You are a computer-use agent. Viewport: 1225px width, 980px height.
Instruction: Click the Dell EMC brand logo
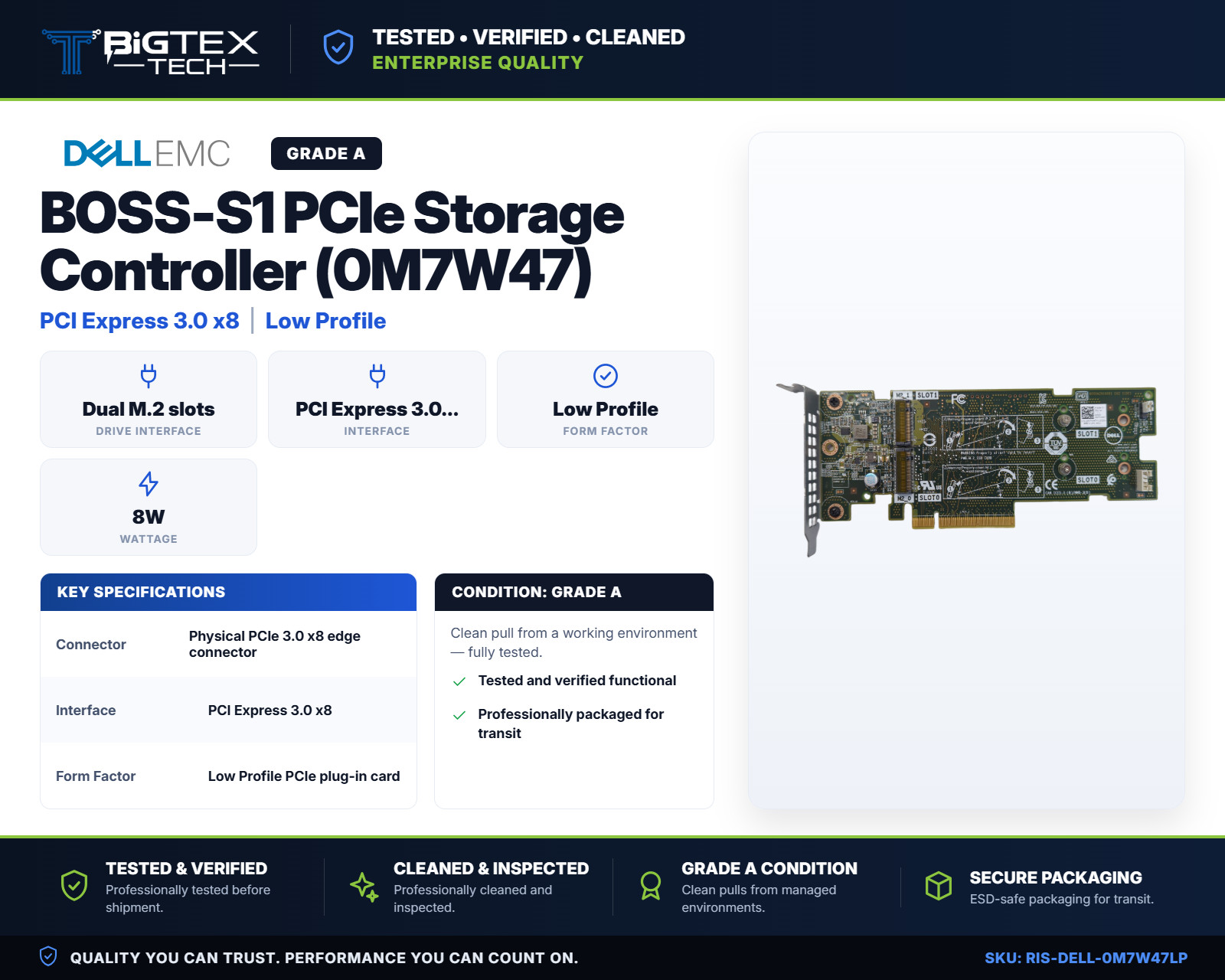click(x=147, y=153)
